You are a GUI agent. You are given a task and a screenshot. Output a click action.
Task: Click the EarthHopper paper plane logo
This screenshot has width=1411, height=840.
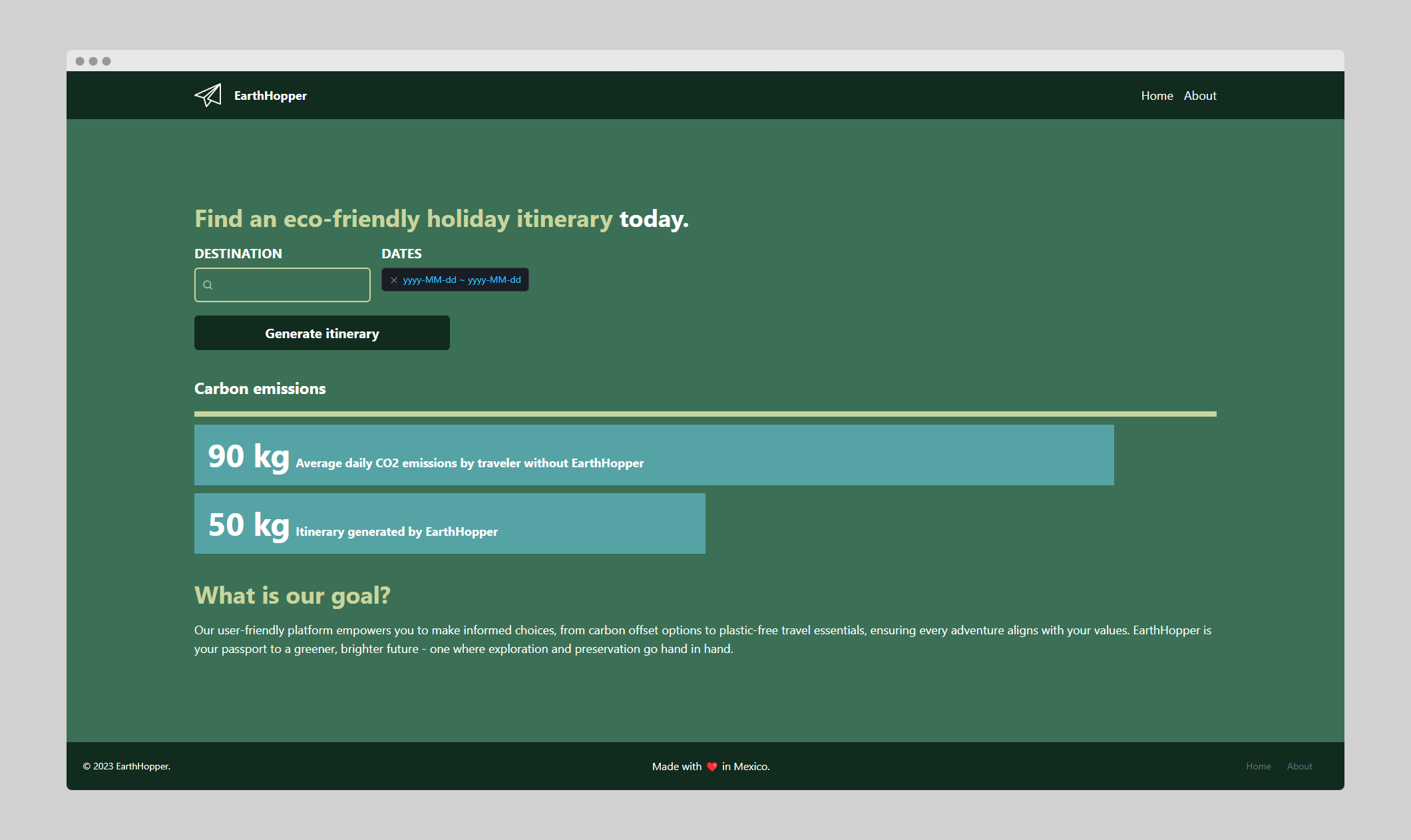pyautogui.click(x=208, y=95)
